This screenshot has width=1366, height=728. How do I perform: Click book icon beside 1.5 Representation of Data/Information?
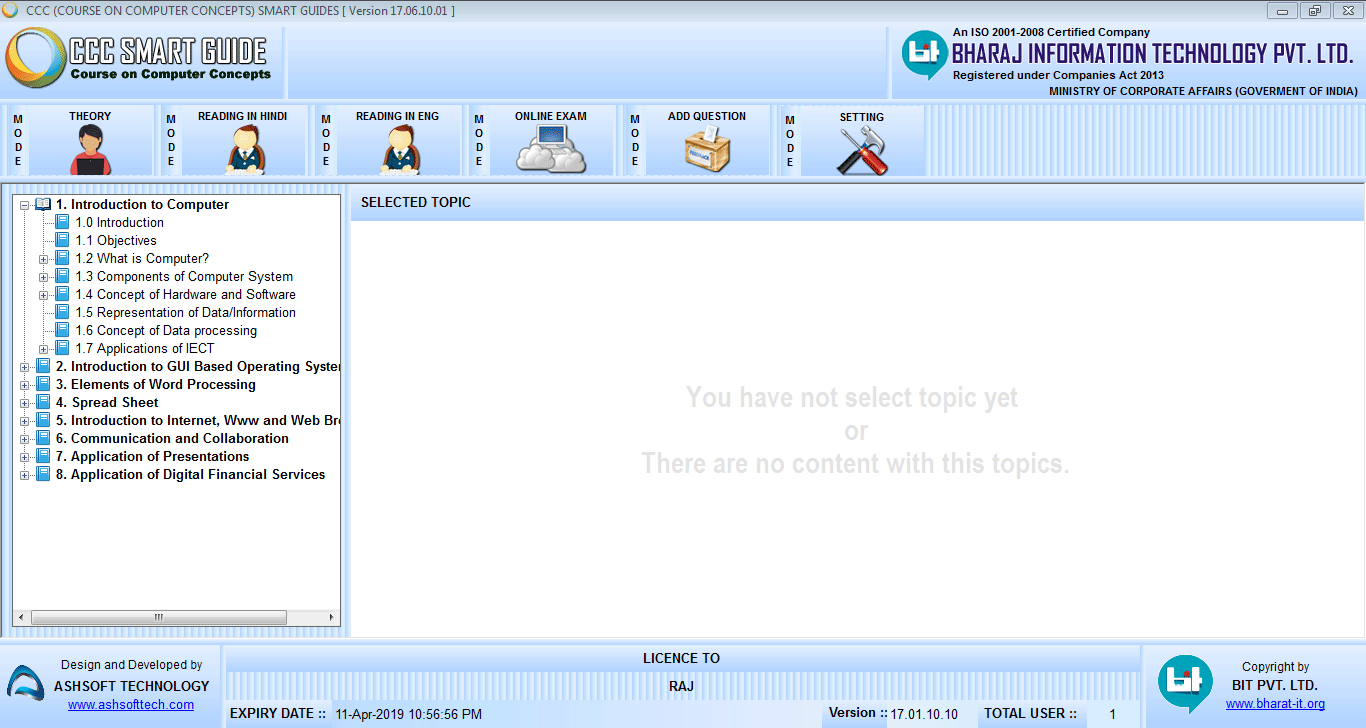pyautogui.click(x=62, y=312)
